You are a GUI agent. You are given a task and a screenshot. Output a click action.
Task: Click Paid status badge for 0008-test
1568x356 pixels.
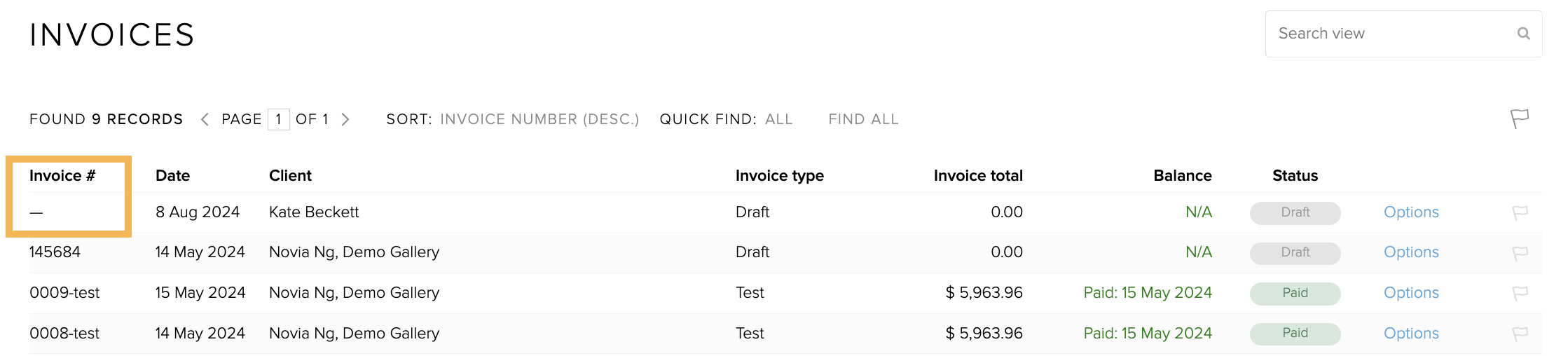pyautogui.click(x=1295, y=334)
